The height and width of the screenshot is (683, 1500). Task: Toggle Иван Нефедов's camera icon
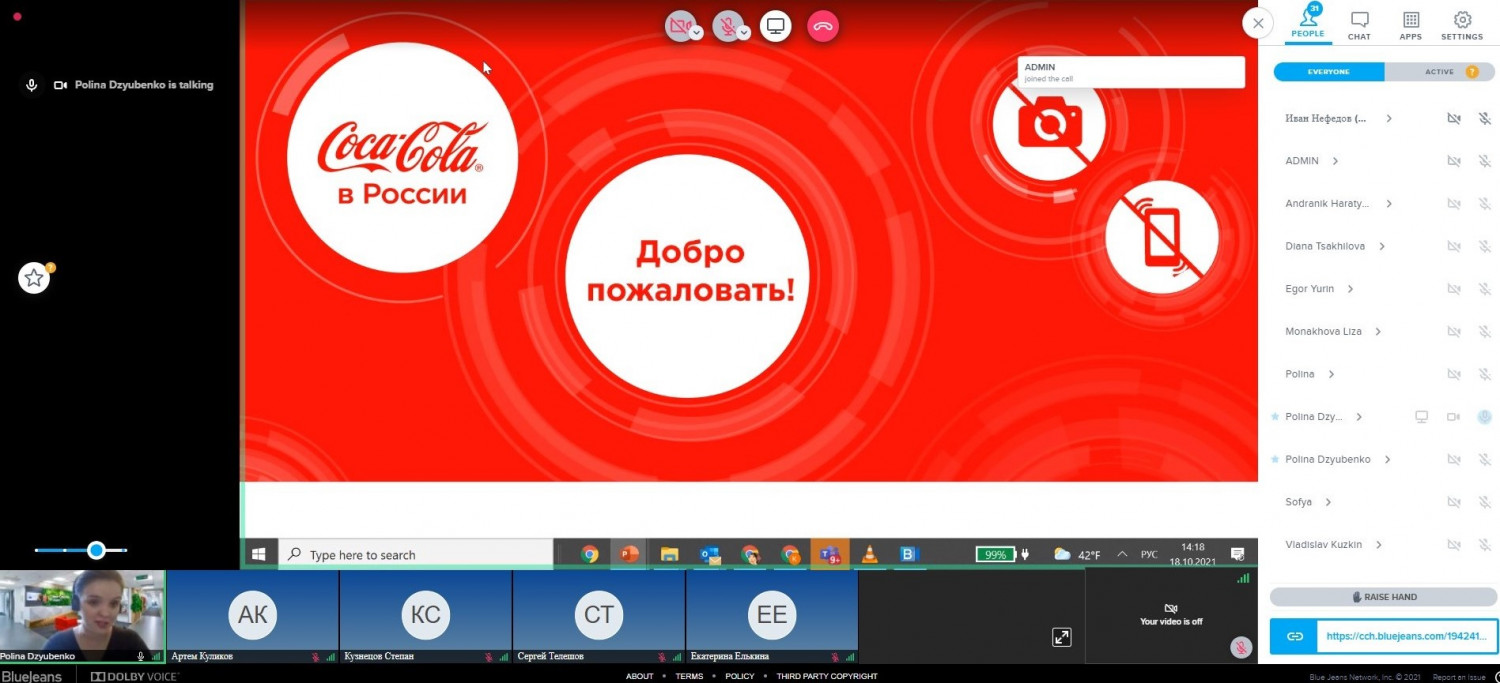(x=1454, y=118)
